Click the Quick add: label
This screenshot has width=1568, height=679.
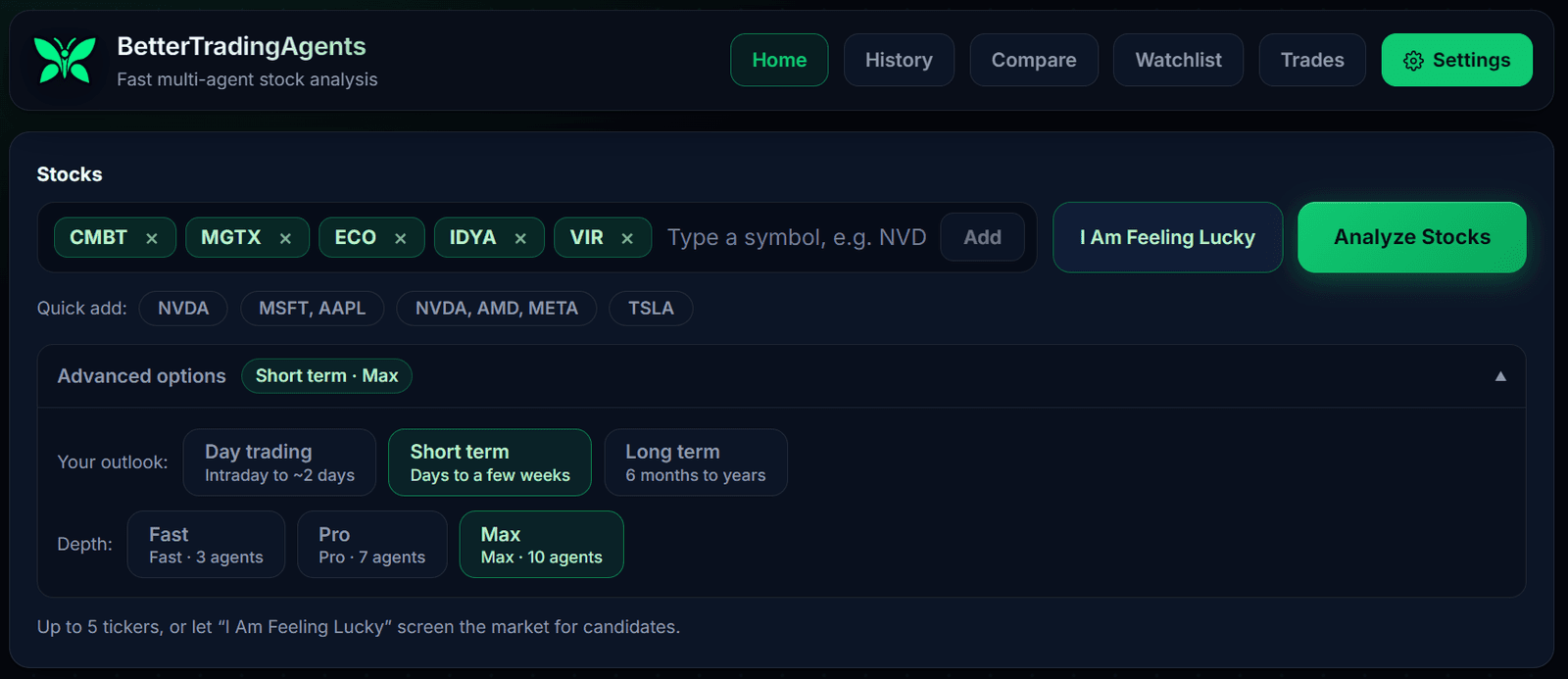(x=82, y=309)
